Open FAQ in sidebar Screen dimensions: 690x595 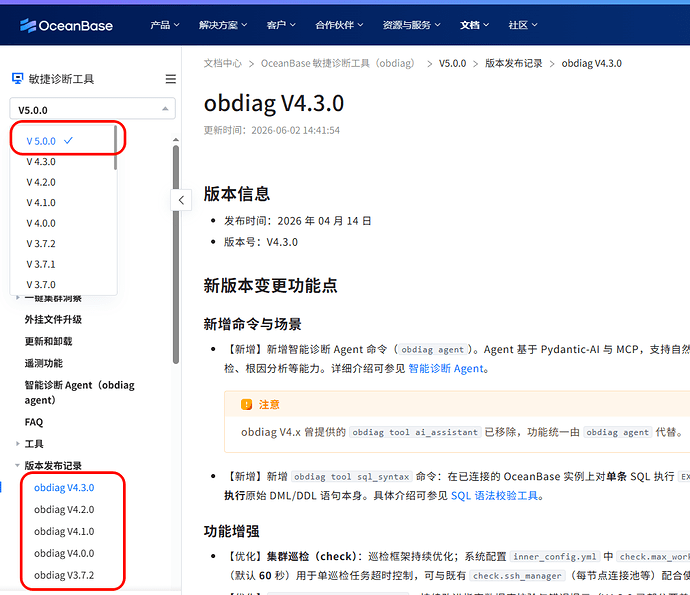point(34,422)
